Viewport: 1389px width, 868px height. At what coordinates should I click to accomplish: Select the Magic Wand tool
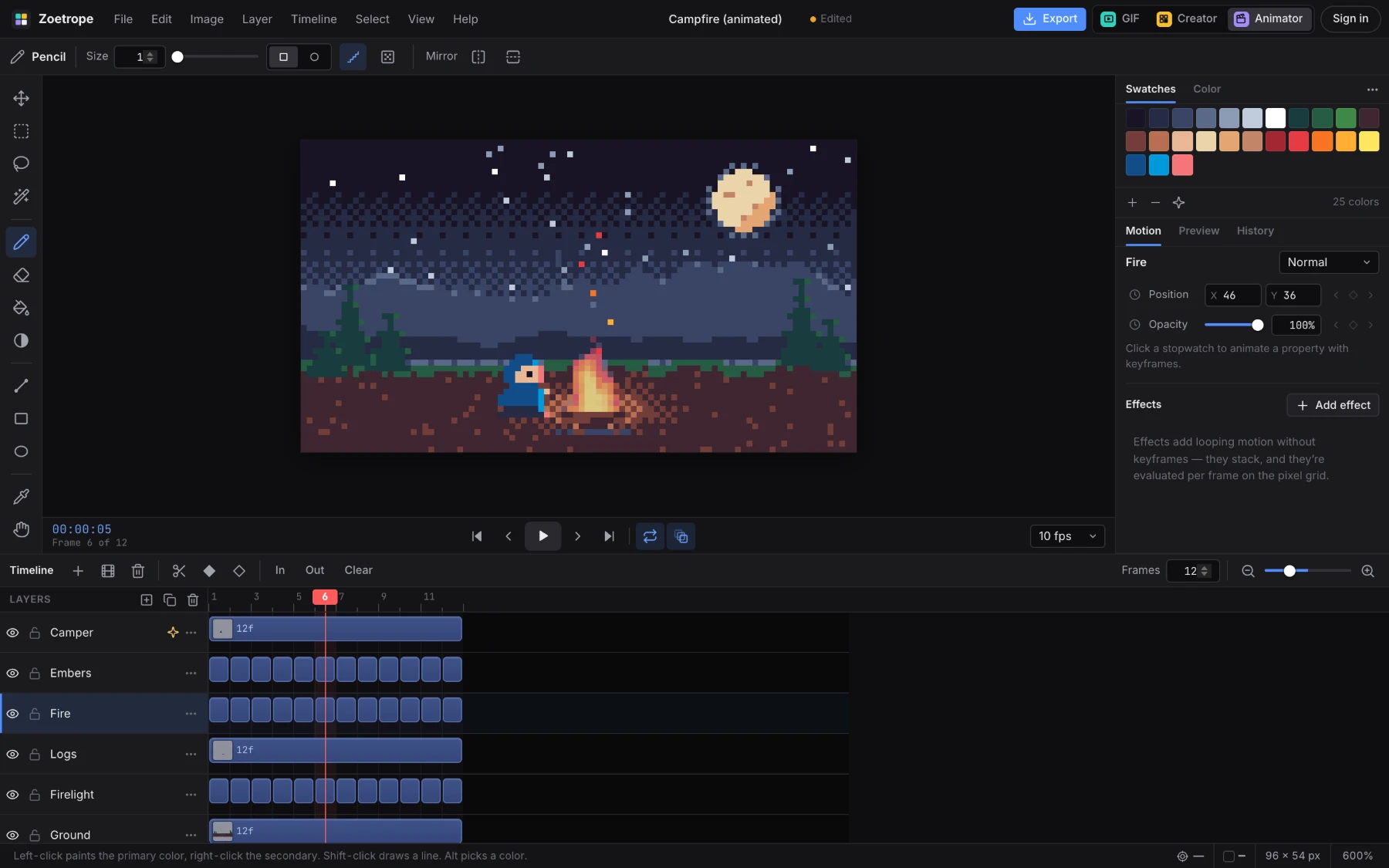[x=21, y=197]
